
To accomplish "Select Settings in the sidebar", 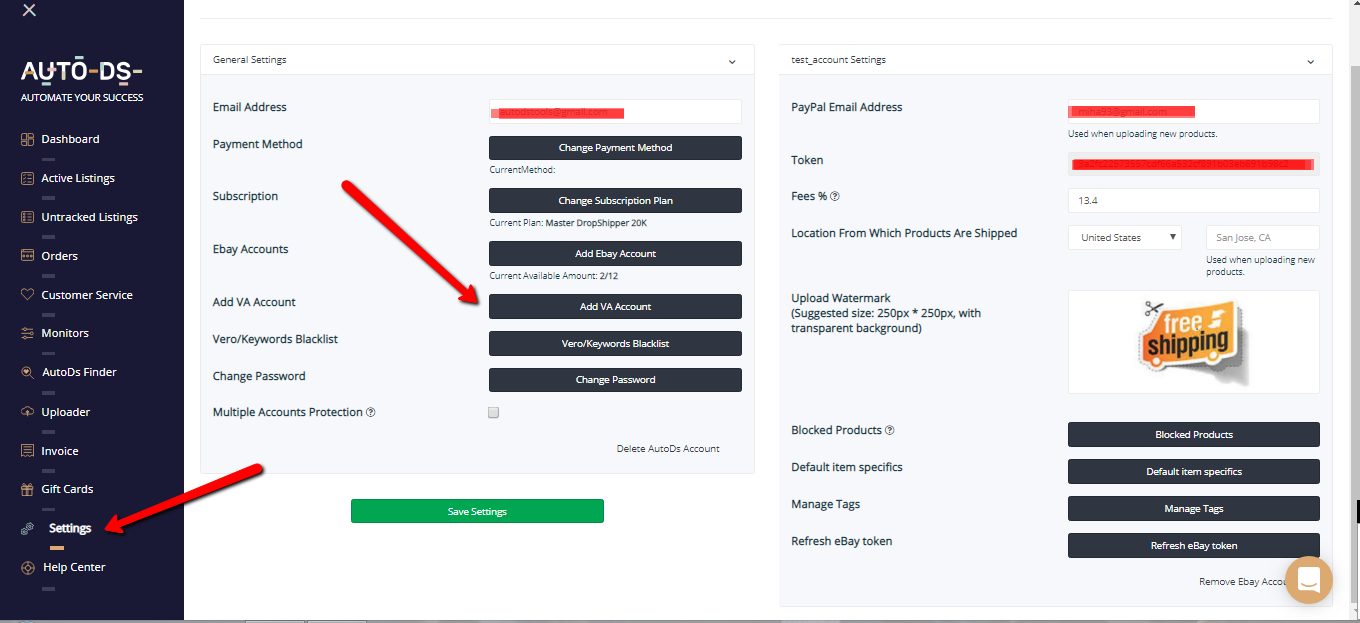I will [x=70, y=528].
